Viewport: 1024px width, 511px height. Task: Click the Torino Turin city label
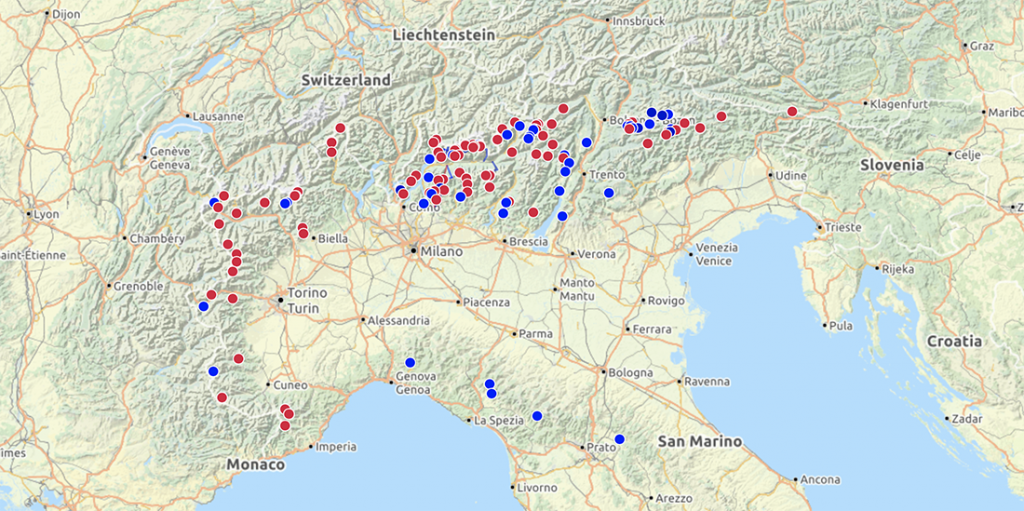[x=308, y=300]
